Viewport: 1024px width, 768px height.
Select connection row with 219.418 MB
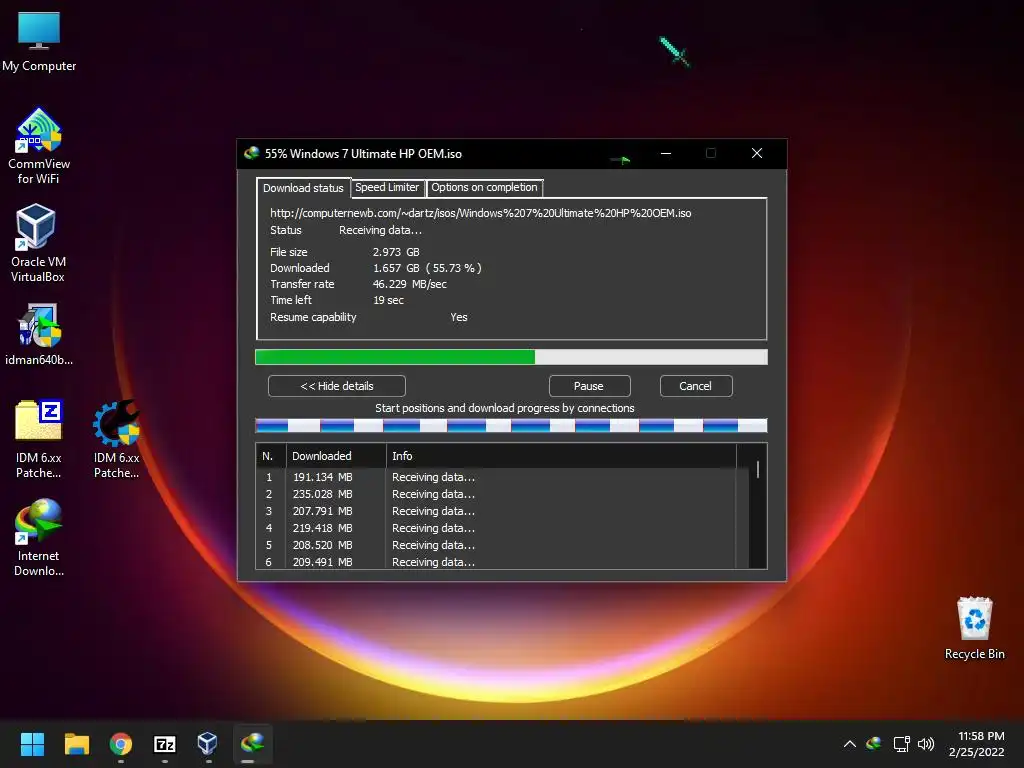[x=502, y=528]
